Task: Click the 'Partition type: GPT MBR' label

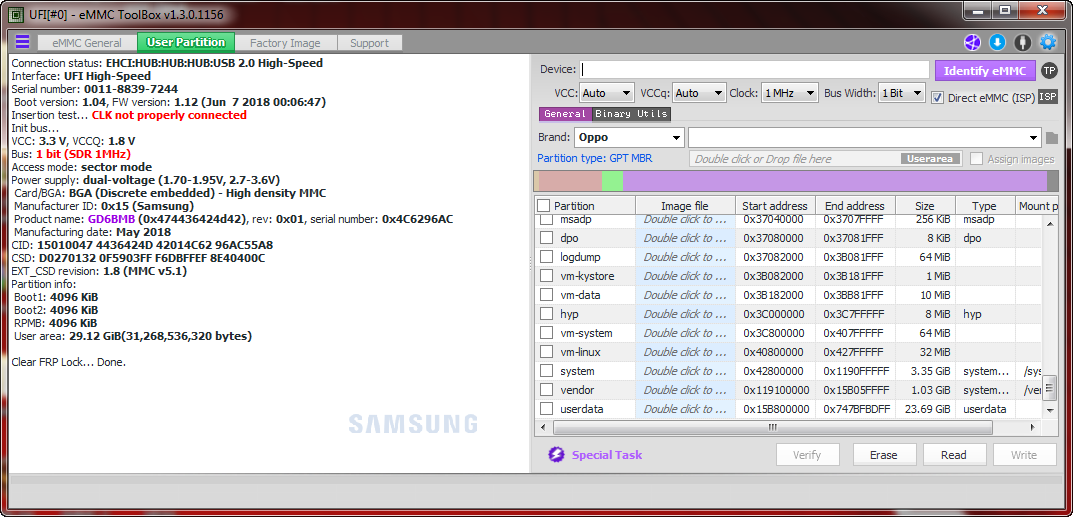Action: pyautogui.click(x=595, y=158)
